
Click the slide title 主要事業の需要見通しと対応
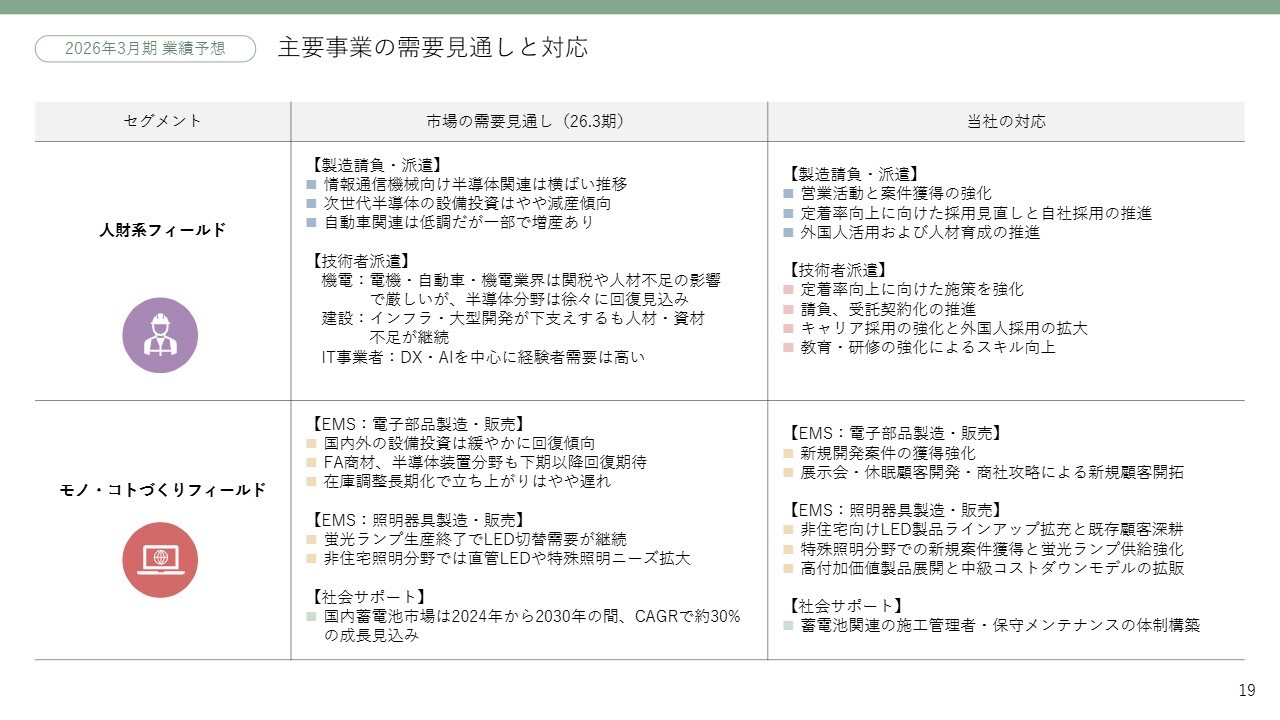432,47
